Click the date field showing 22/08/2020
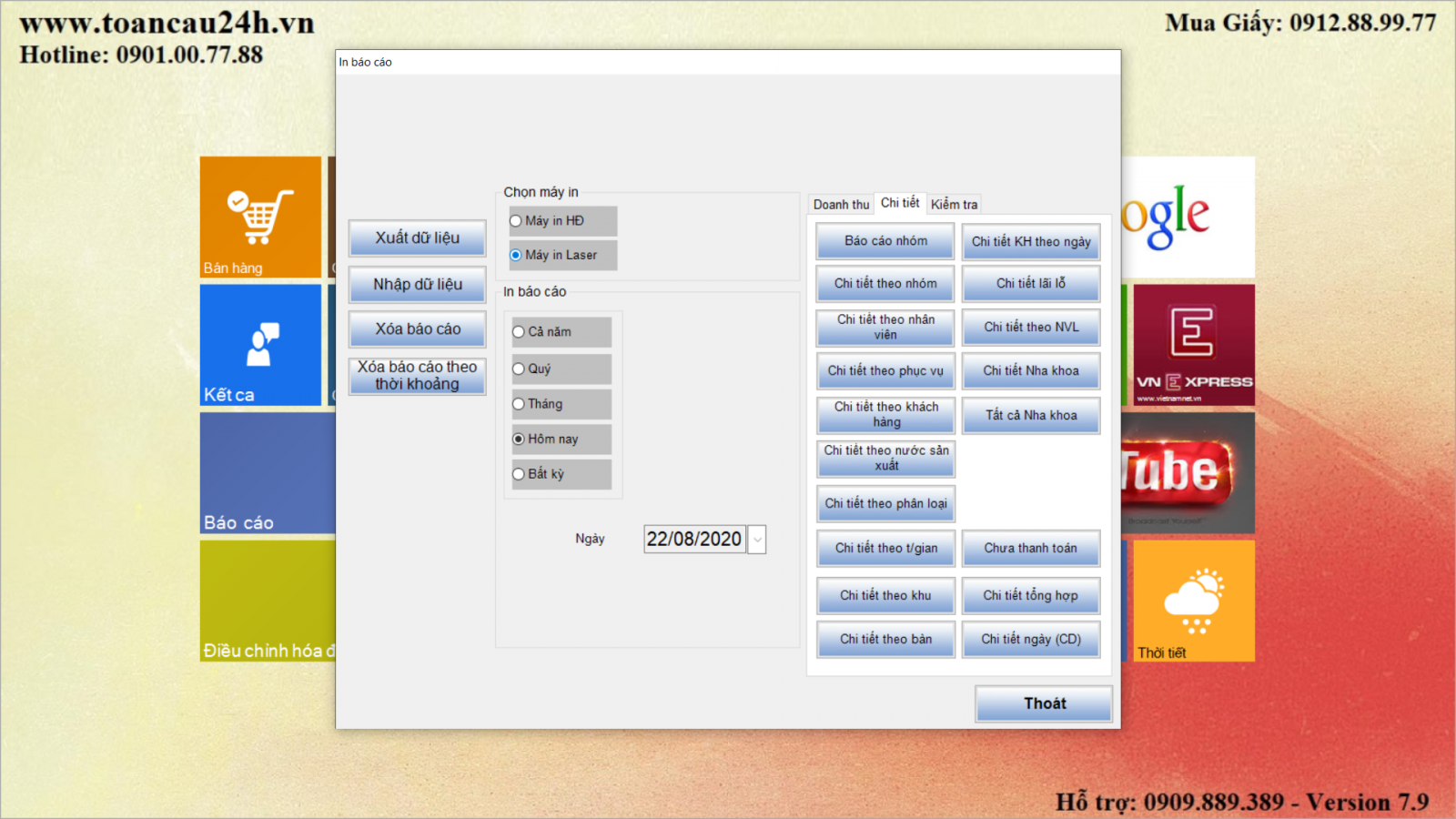Viewport: 1456px width, 819px height. click(693, 540)
